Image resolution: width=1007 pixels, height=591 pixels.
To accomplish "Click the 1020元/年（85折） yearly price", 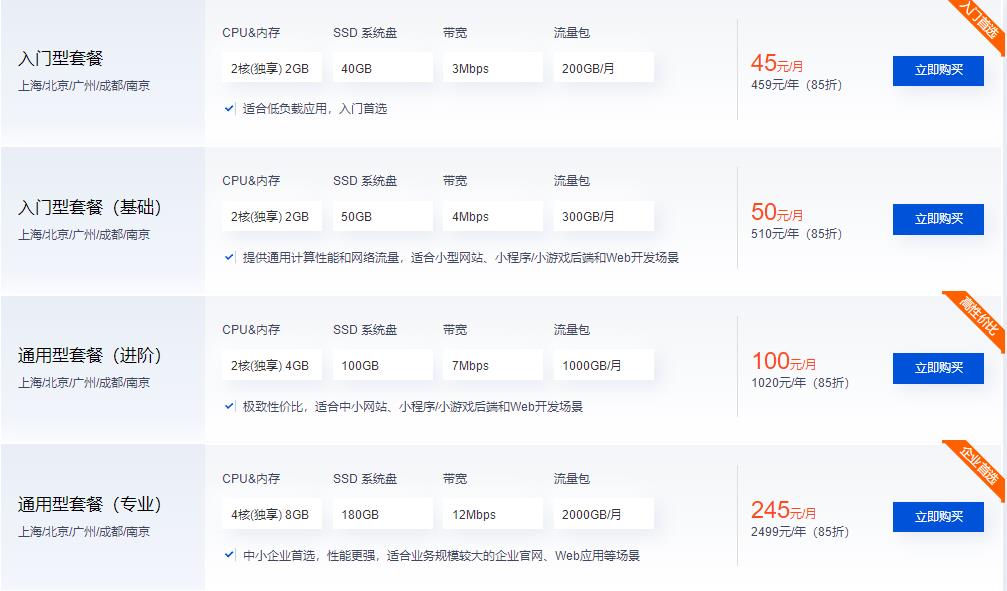I will [x=800, y=383].
